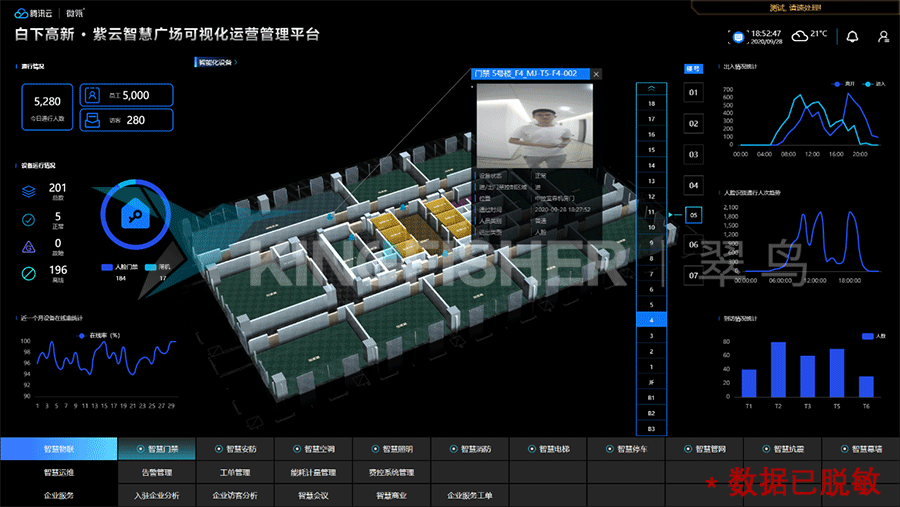Open the 企业服务 main tab
The image size is (900, 507).
59,496
